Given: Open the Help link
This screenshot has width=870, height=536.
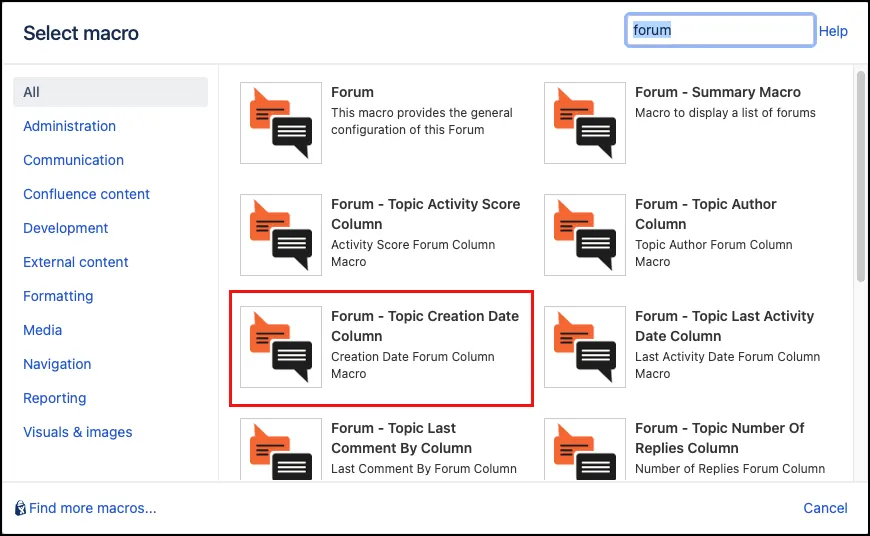Looking at the screenshot, I should click(833, 31).
